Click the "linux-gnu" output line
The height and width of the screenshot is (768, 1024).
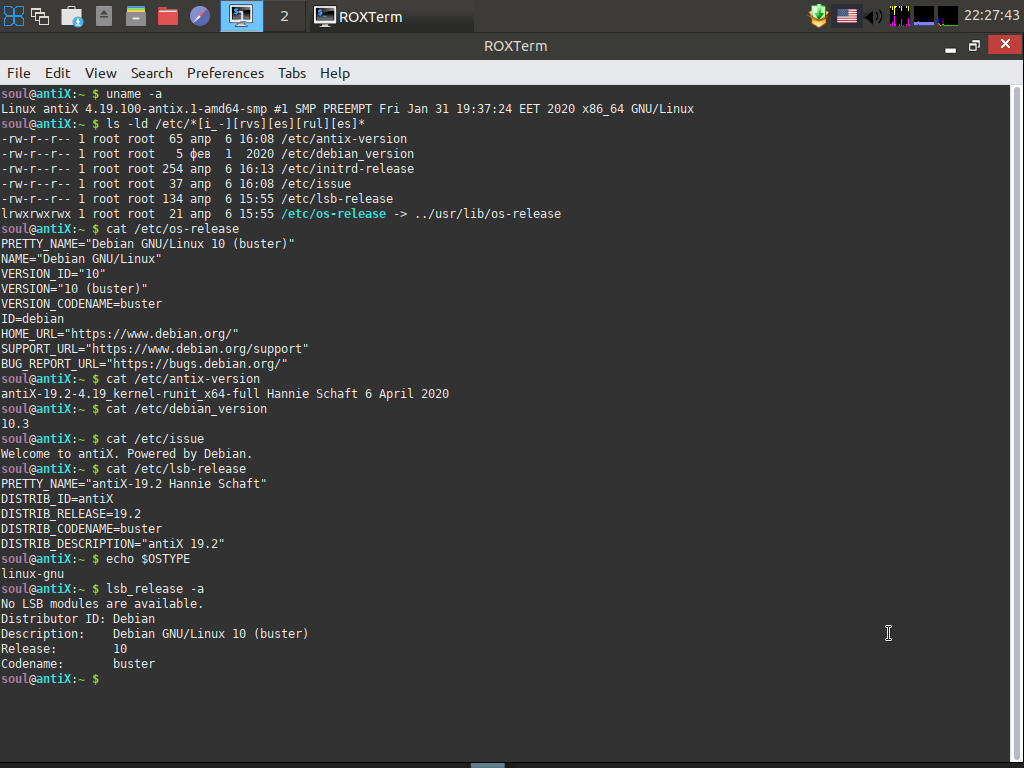(33, 575)
